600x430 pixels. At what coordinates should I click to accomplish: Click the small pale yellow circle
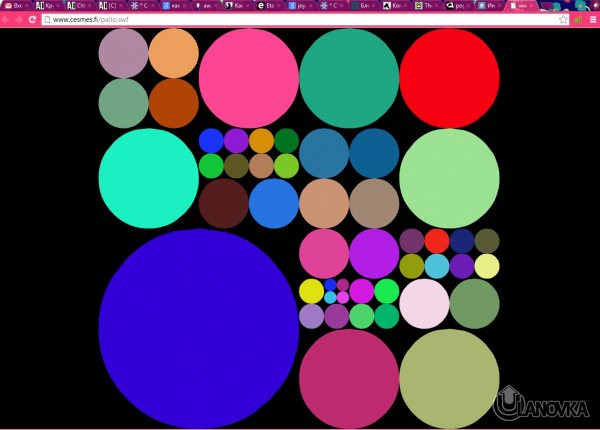click(487, 266)
